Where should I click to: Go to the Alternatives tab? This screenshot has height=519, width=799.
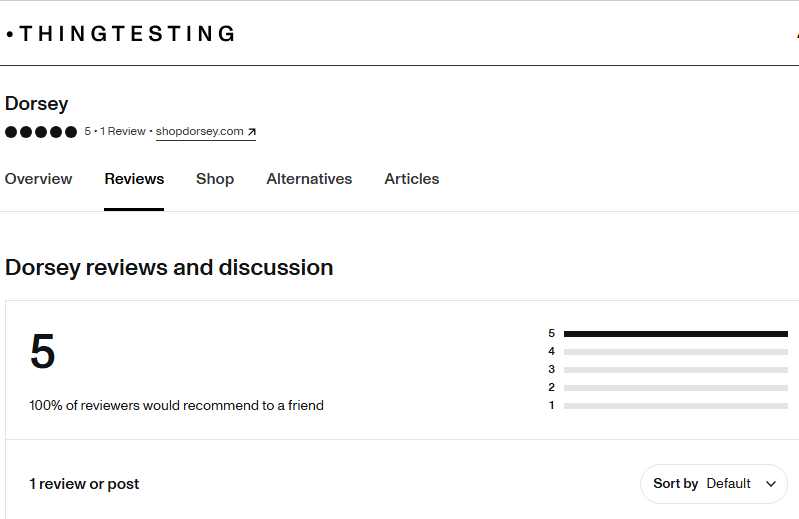(x=309, y=179)
